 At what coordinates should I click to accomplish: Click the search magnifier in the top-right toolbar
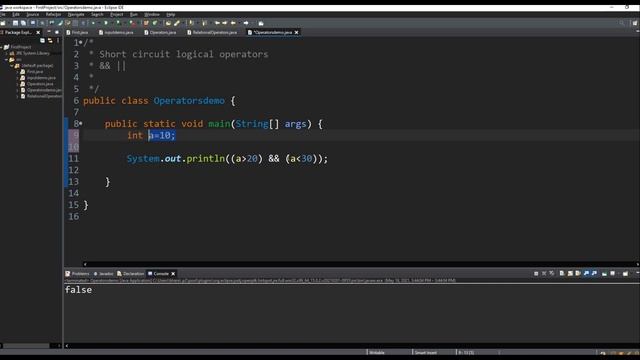pos(622,23)
